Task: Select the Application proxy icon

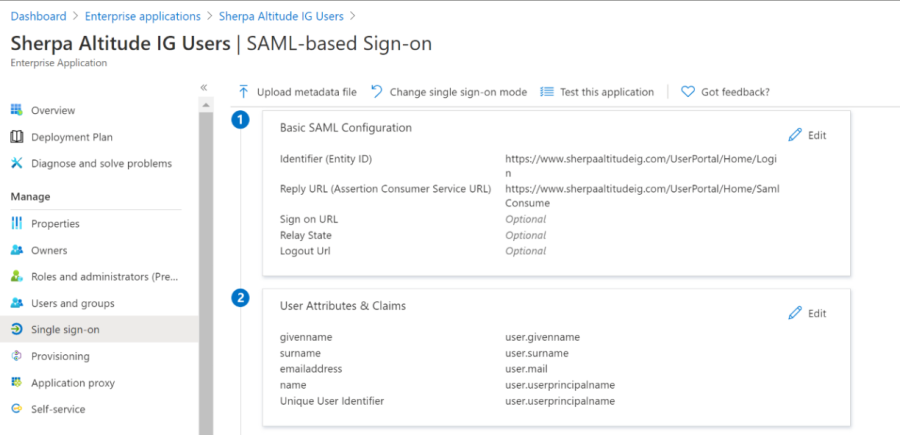Action: [17, 383]
